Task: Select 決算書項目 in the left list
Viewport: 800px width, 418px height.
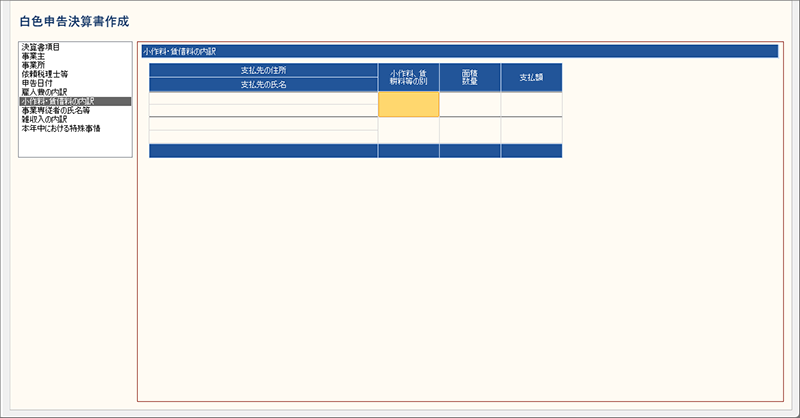Action: 40,47
